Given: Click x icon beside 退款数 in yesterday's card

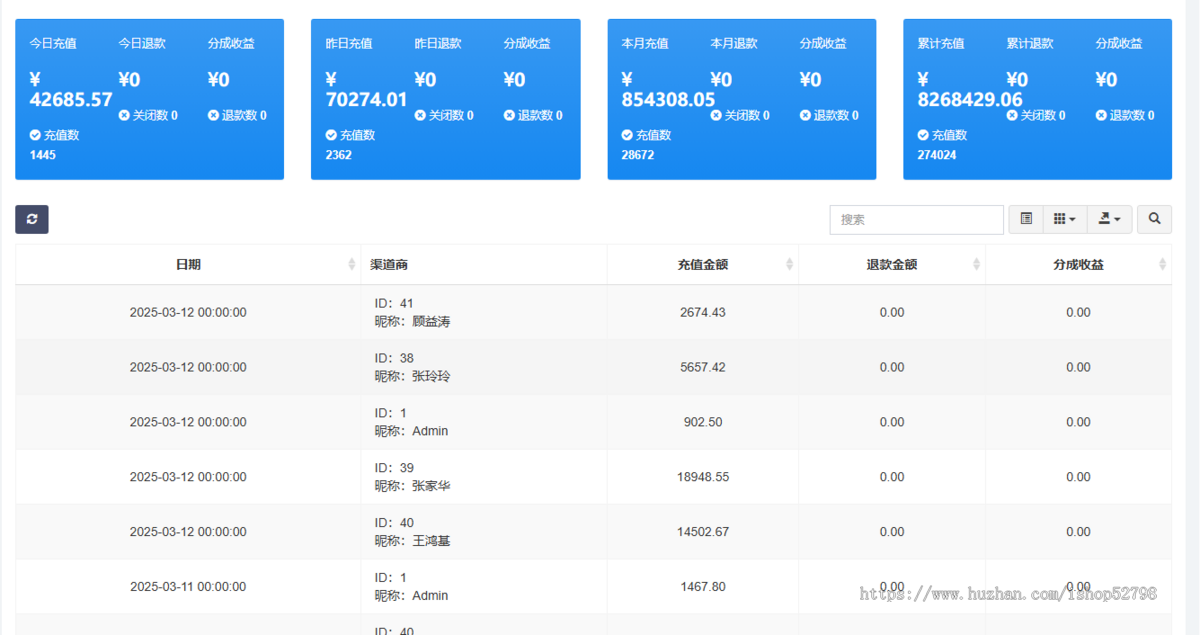Looking at the screenshot, I should (x=509, y=115).
